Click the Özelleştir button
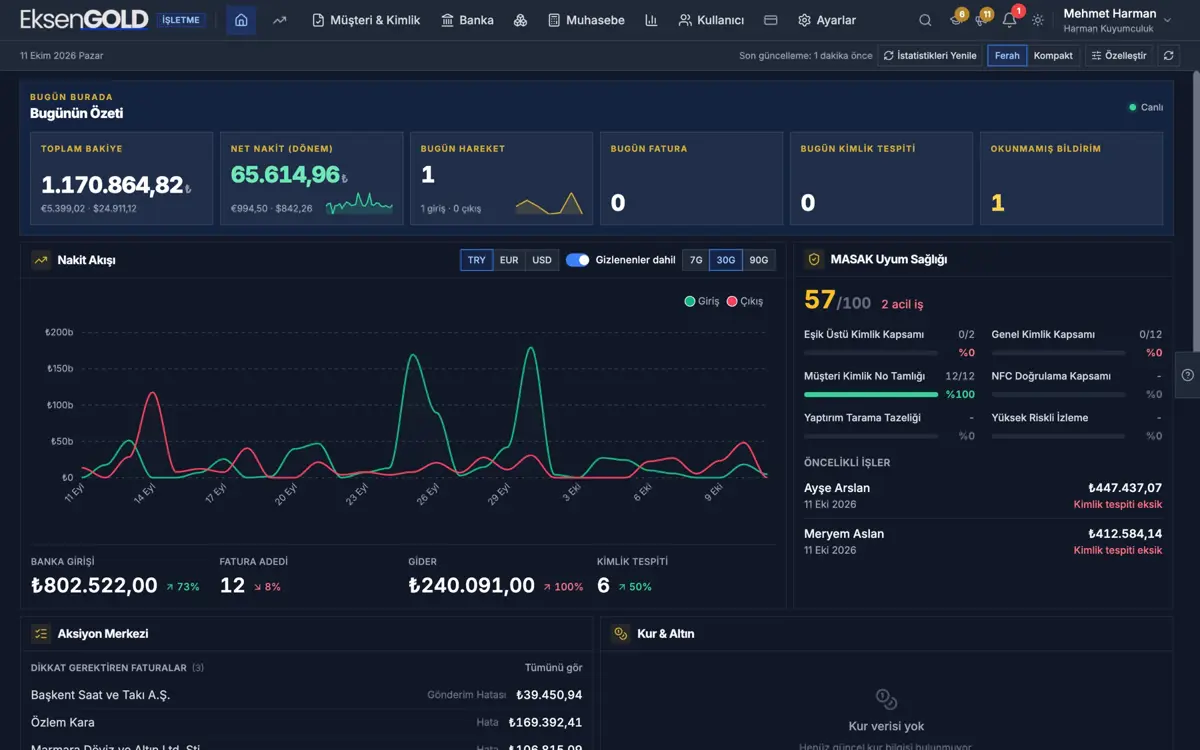The width and height of the screenshot is (1200, 750). [1119, 56]
